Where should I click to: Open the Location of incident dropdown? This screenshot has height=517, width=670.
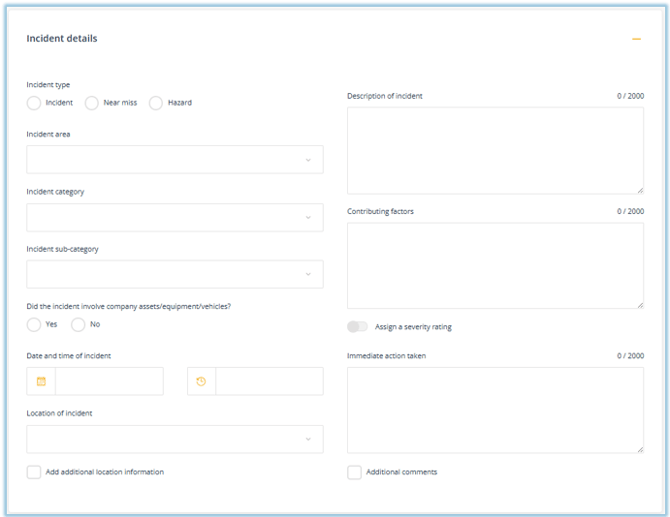175,439
